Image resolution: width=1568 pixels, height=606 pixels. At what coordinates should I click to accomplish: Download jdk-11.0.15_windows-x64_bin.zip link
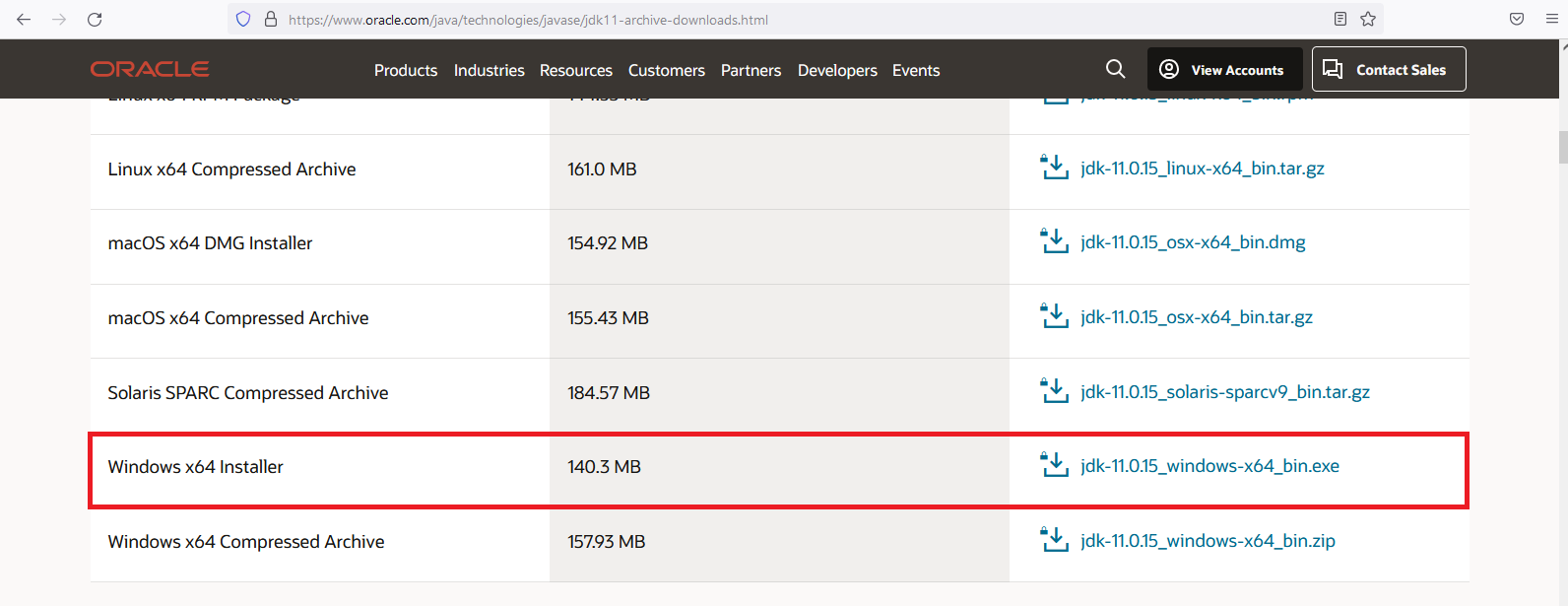[1208, 541]
